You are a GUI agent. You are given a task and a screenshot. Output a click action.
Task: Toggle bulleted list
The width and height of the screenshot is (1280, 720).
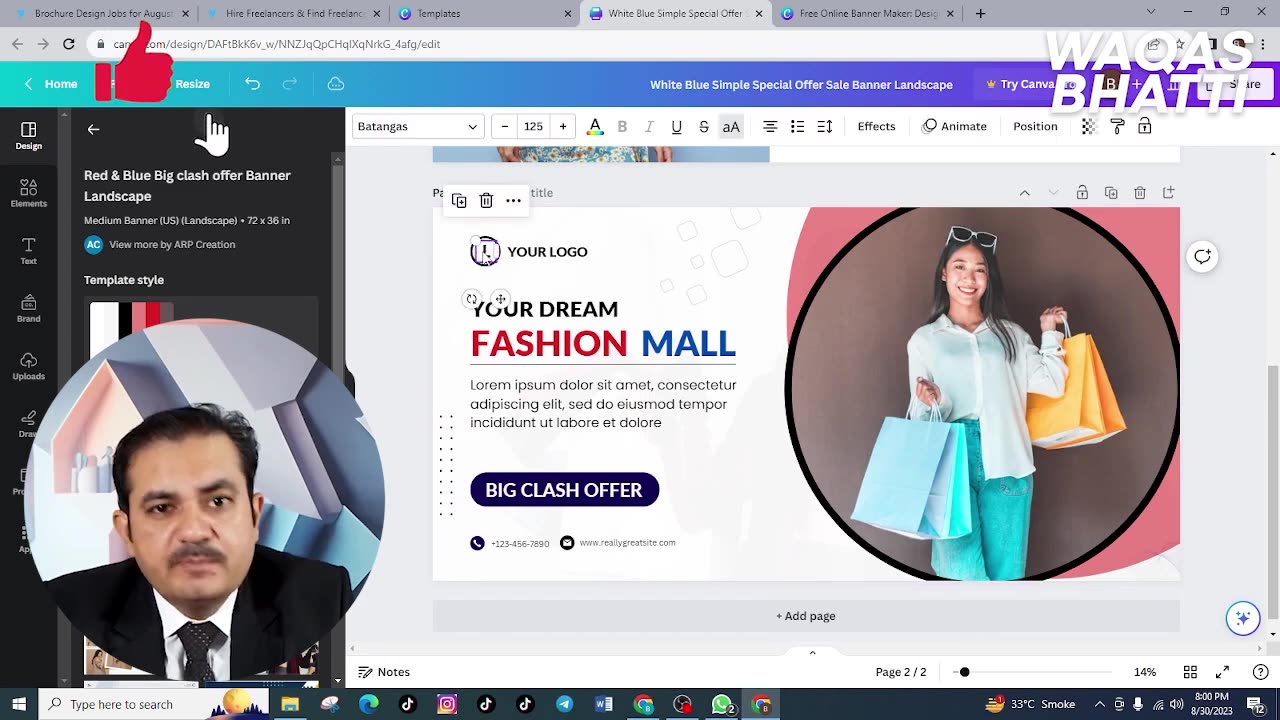797,126
